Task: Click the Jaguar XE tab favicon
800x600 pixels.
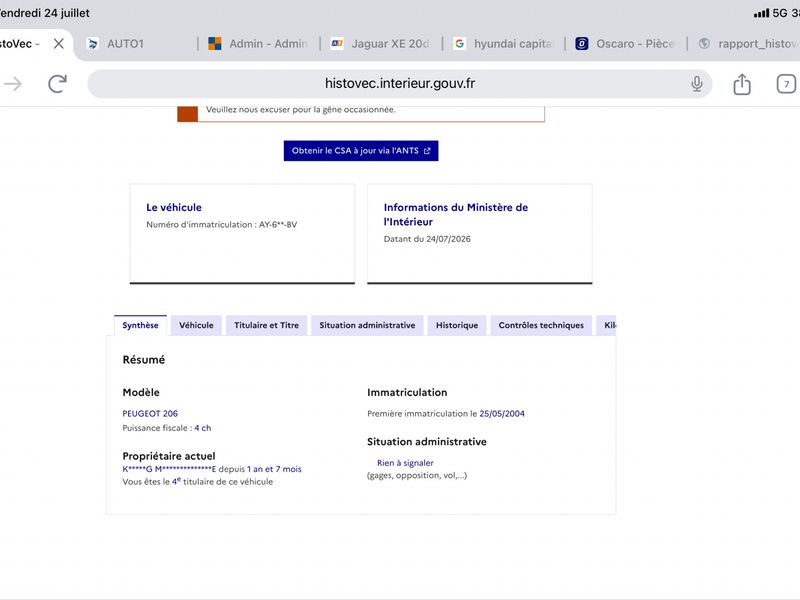Action: (x=337, y=44)
